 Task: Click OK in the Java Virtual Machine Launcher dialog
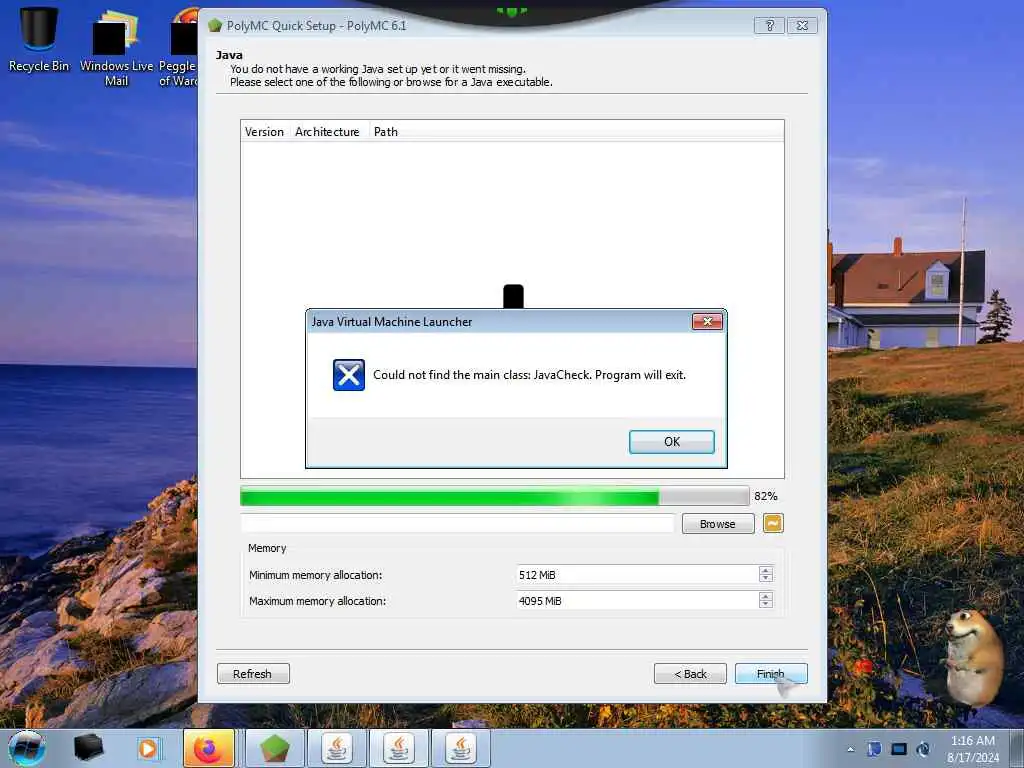[x=671, y=441]
